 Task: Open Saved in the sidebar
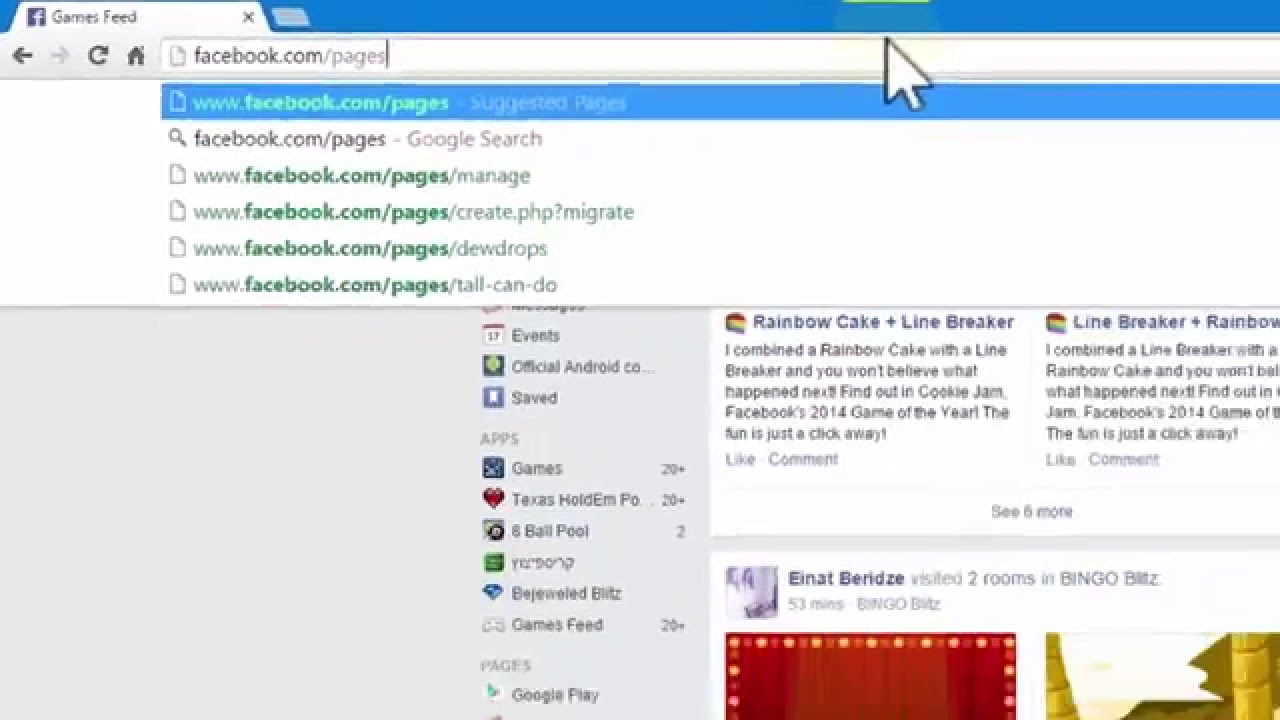534,398
